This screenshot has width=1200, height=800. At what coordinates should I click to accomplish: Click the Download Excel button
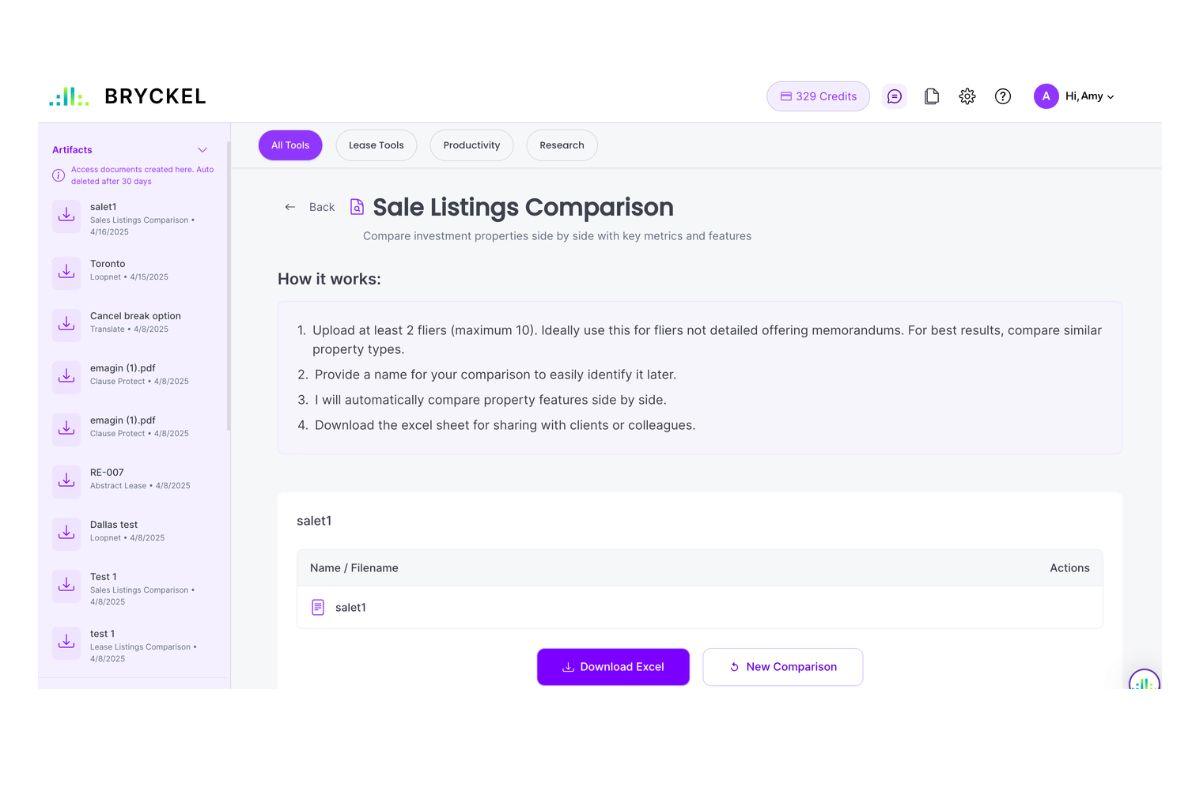click(613, 667)
